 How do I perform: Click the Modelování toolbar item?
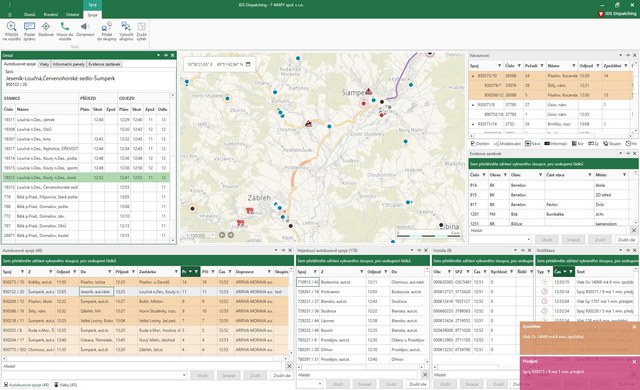pos(507,144)
